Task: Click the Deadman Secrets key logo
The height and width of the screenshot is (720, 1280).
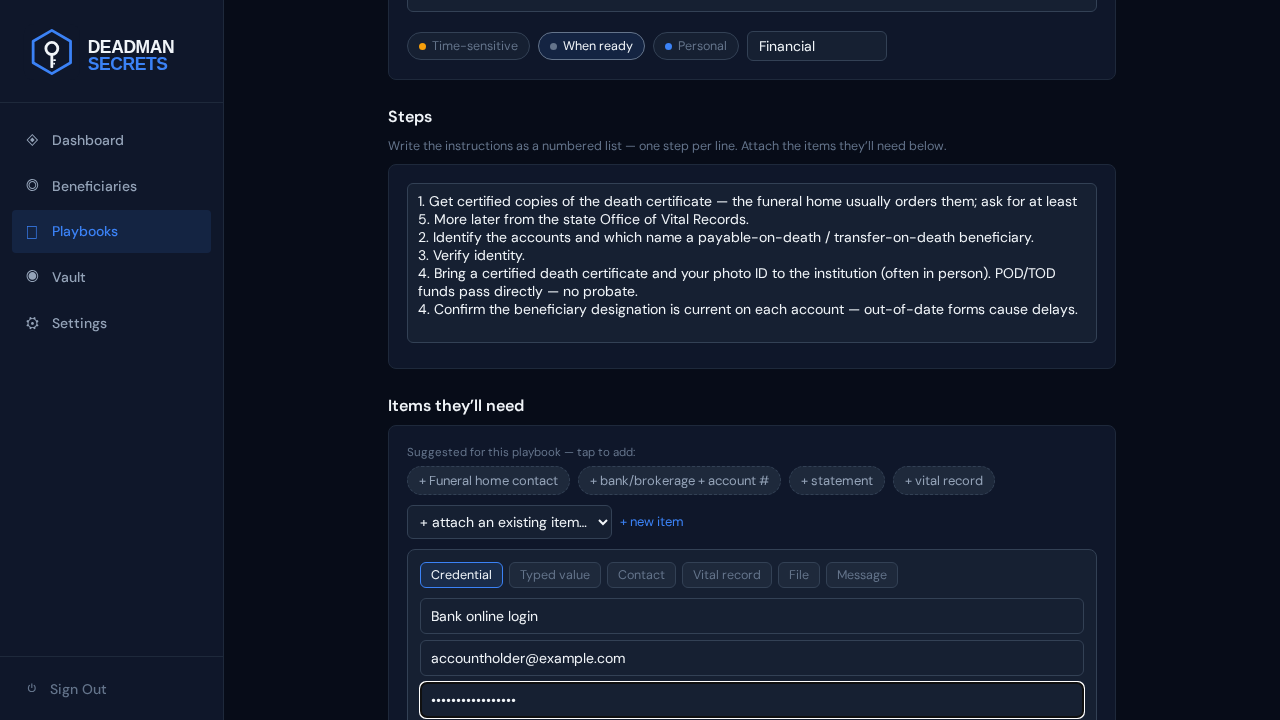Action: (x=52, y=52)
